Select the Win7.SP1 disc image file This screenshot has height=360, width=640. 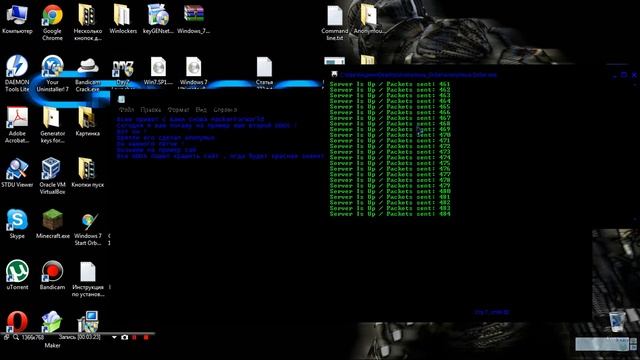pyautogui.click(x=158, y=71)
